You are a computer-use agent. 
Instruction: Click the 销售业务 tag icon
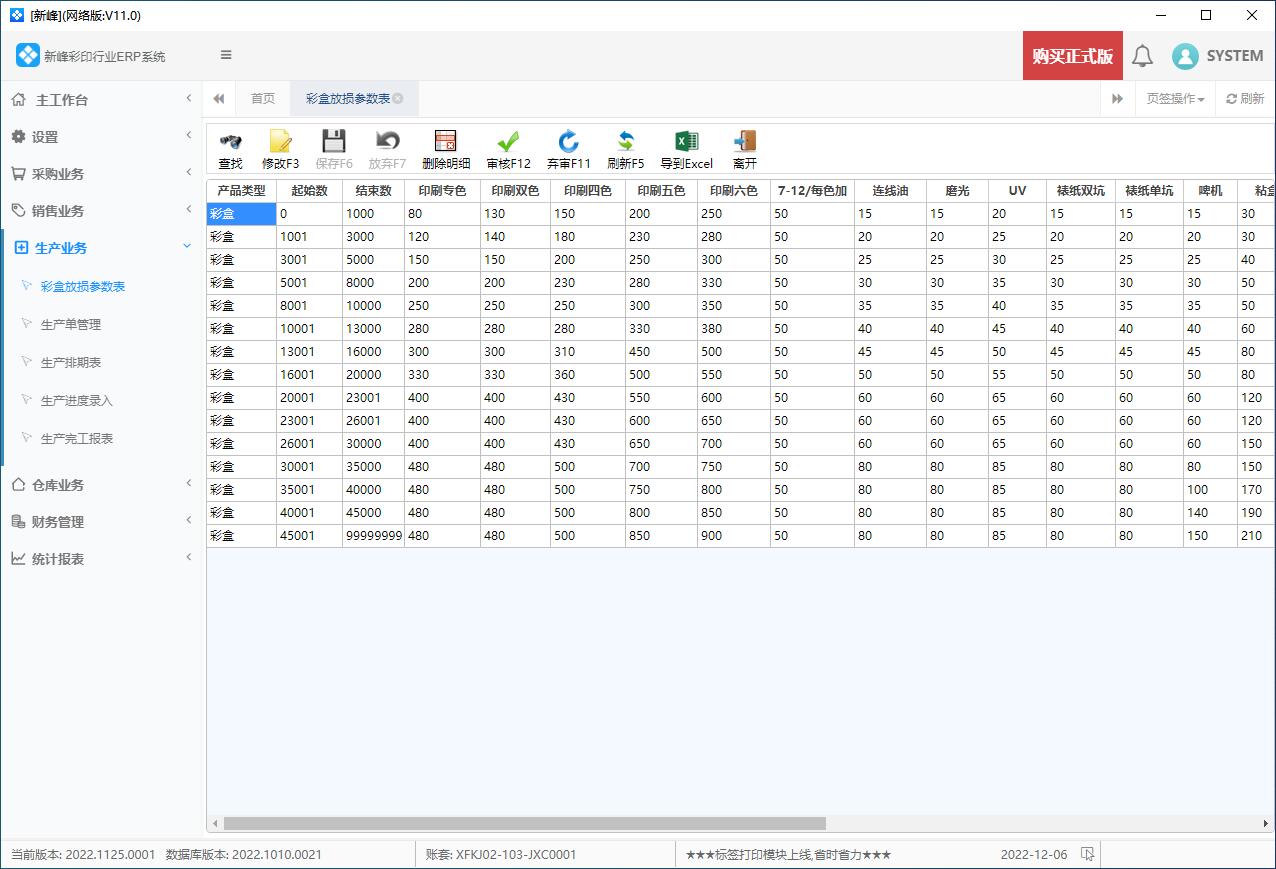pos(18,210)
